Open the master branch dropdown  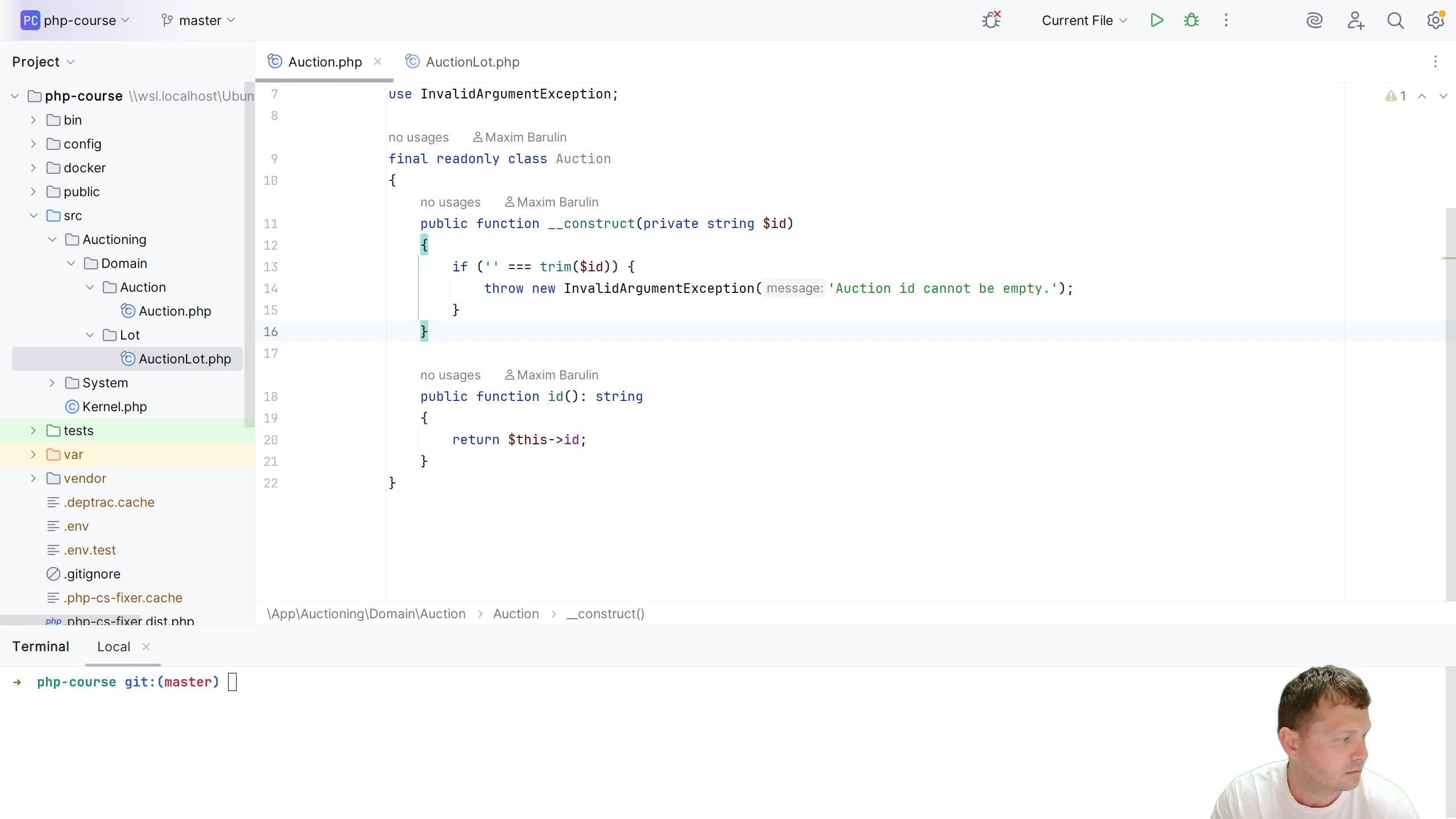207,20
